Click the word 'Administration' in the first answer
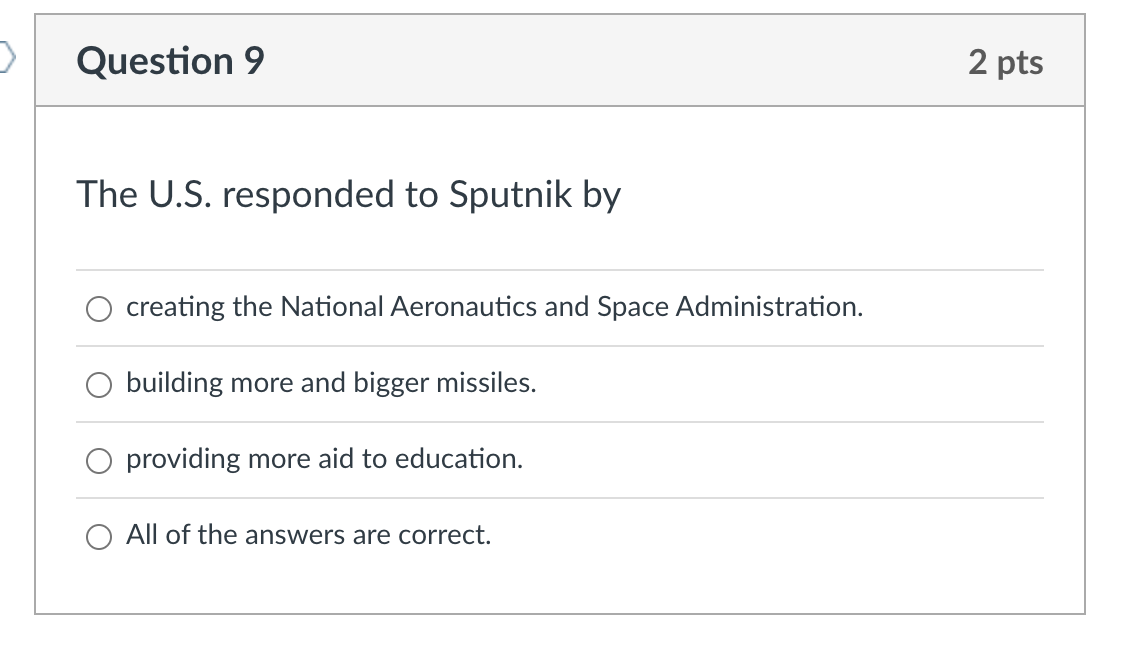 pos(769,307)
